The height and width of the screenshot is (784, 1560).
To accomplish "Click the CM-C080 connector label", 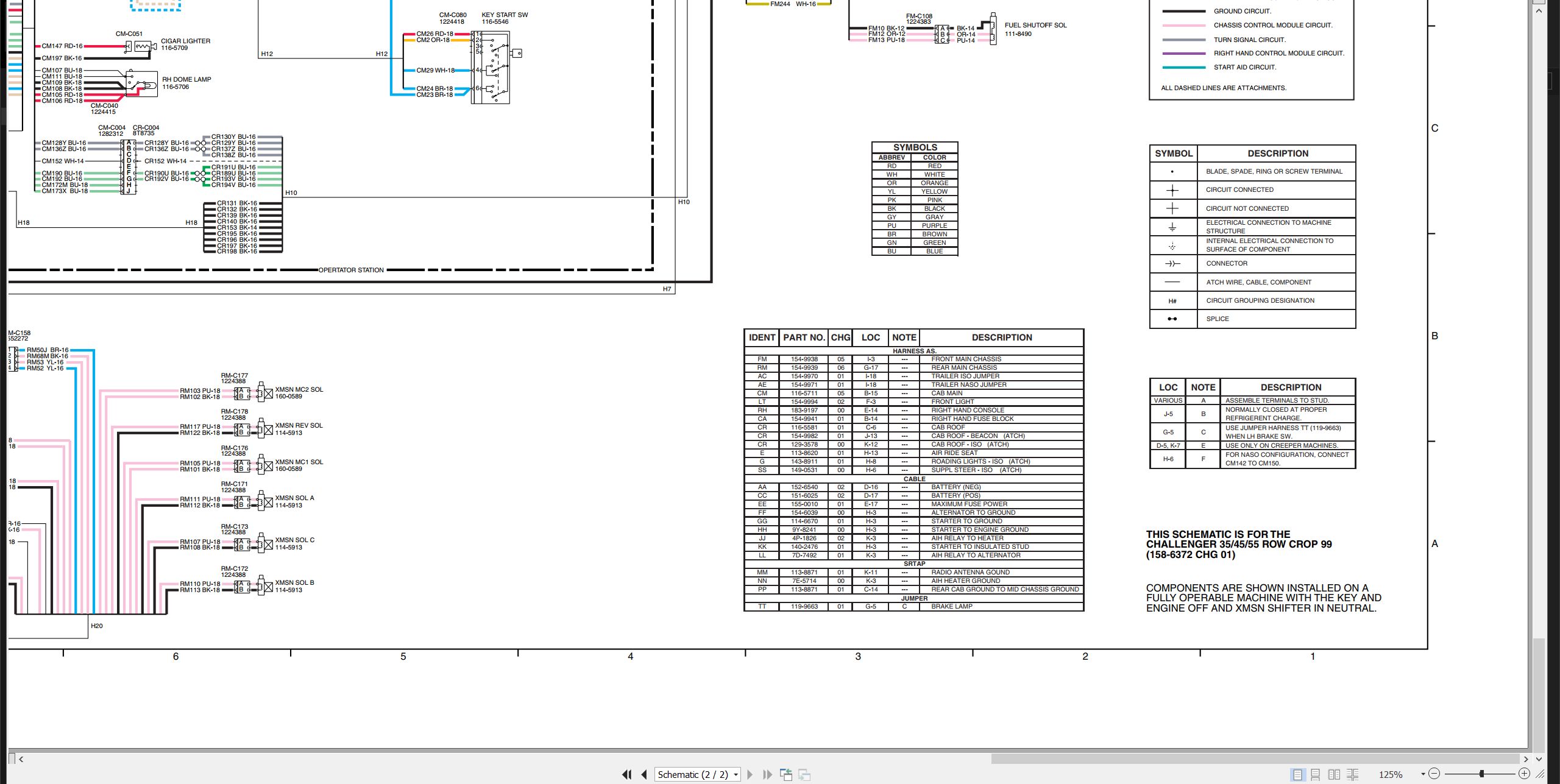I will [x=453, y=15].
